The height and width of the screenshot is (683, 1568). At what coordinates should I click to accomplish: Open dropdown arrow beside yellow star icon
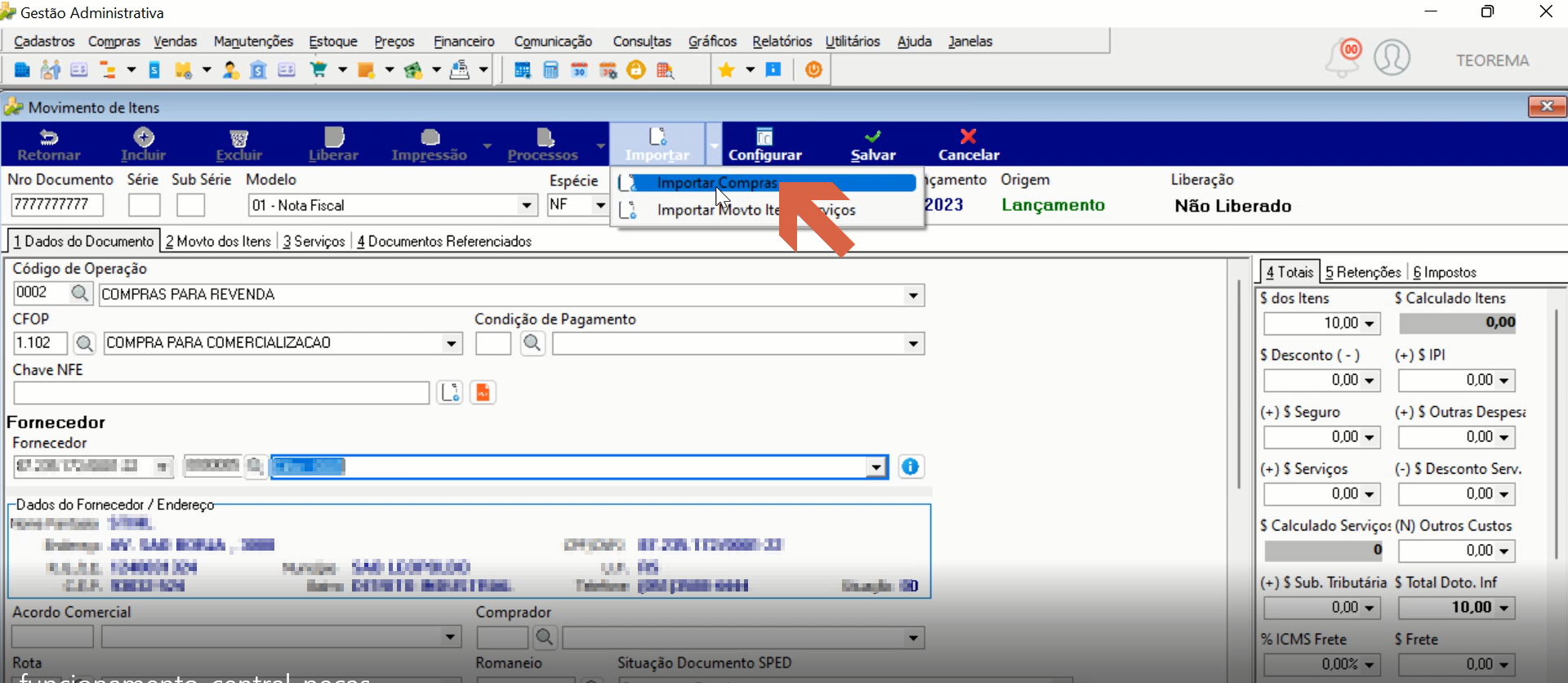[x=750, y=70]
